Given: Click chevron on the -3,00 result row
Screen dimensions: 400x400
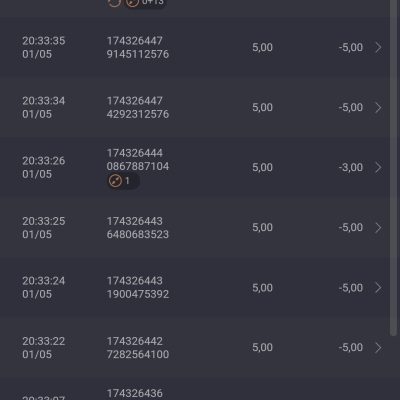Looking at the screenshot, I should (x=378, y=167).
